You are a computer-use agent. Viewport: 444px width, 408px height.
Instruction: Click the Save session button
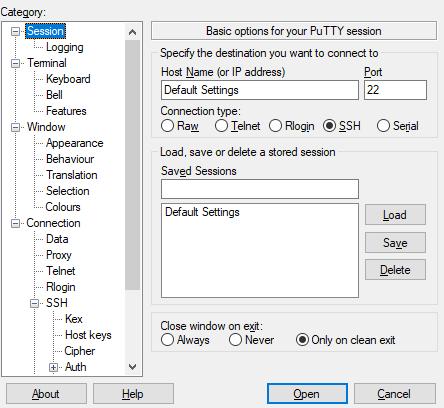click(x=395, y=242)
